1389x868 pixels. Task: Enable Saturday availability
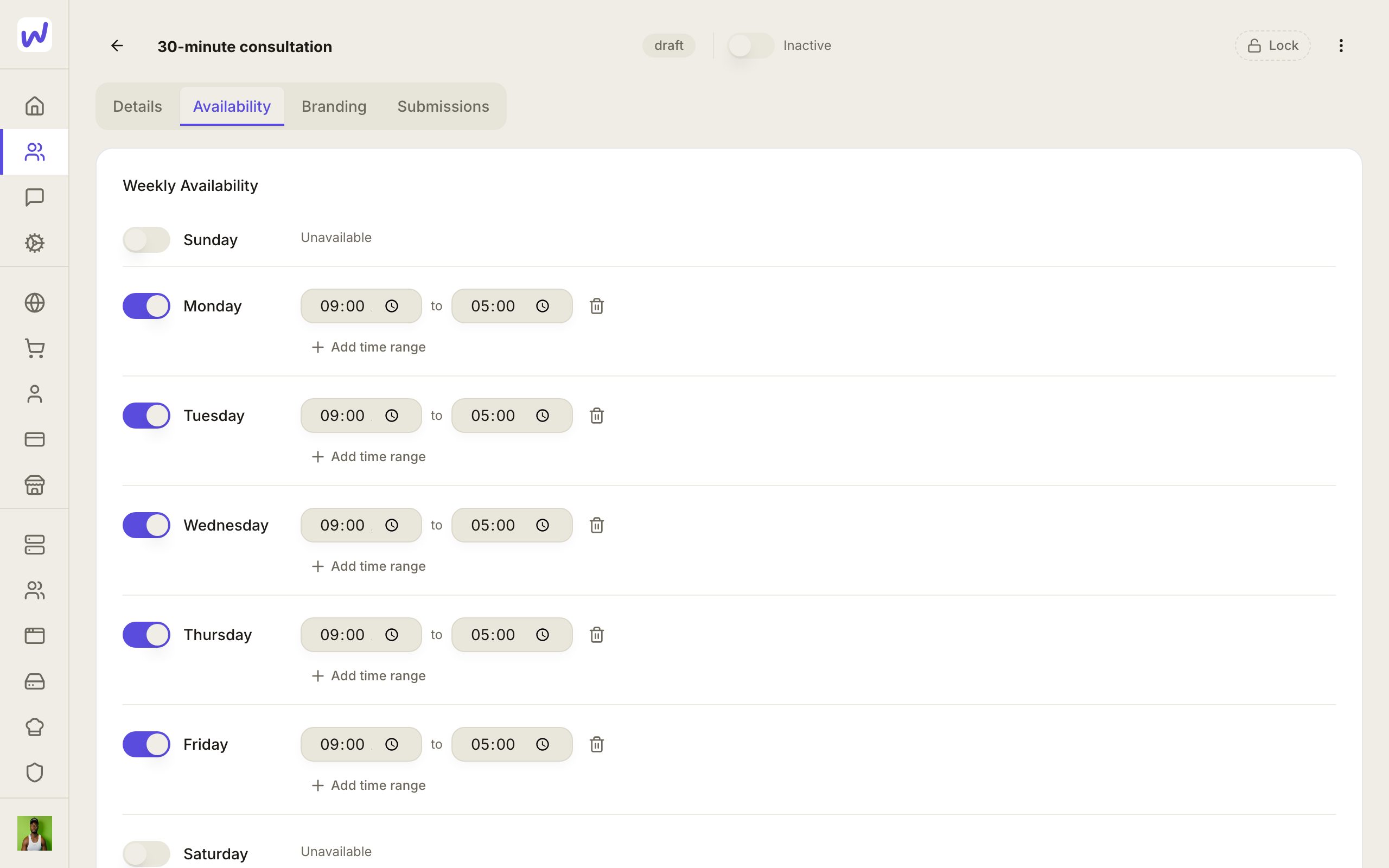(x=146, y=854)
